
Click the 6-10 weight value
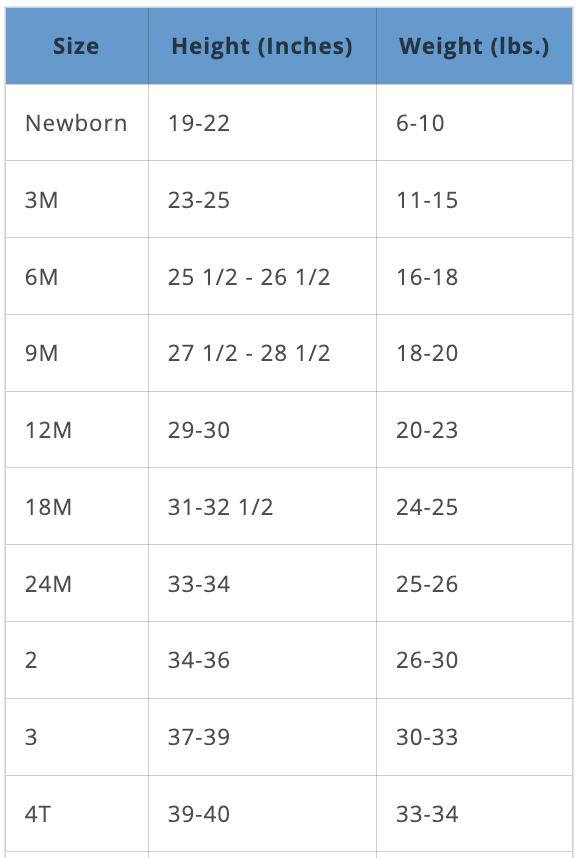(420, 123)
